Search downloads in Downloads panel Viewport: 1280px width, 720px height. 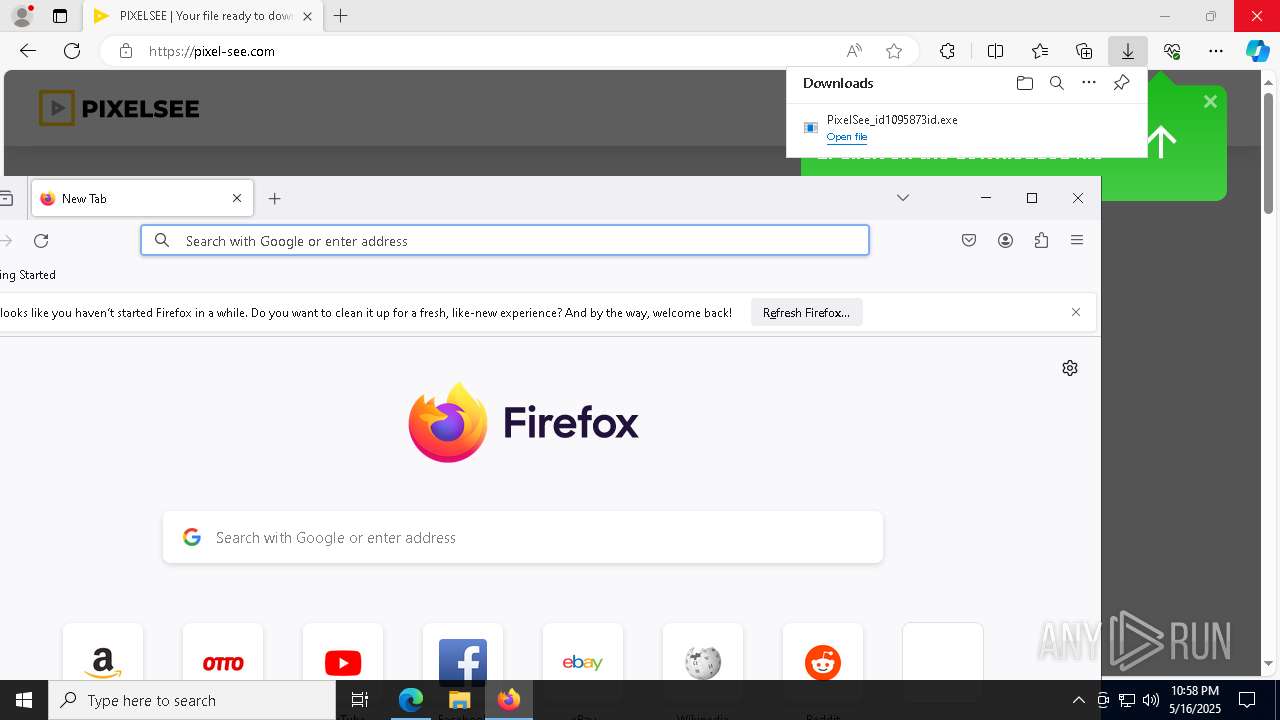(x=1057, y=83)
